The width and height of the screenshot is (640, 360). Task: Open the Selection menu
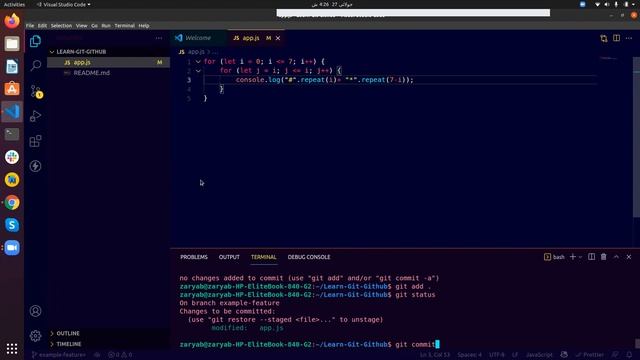point(61,25)
